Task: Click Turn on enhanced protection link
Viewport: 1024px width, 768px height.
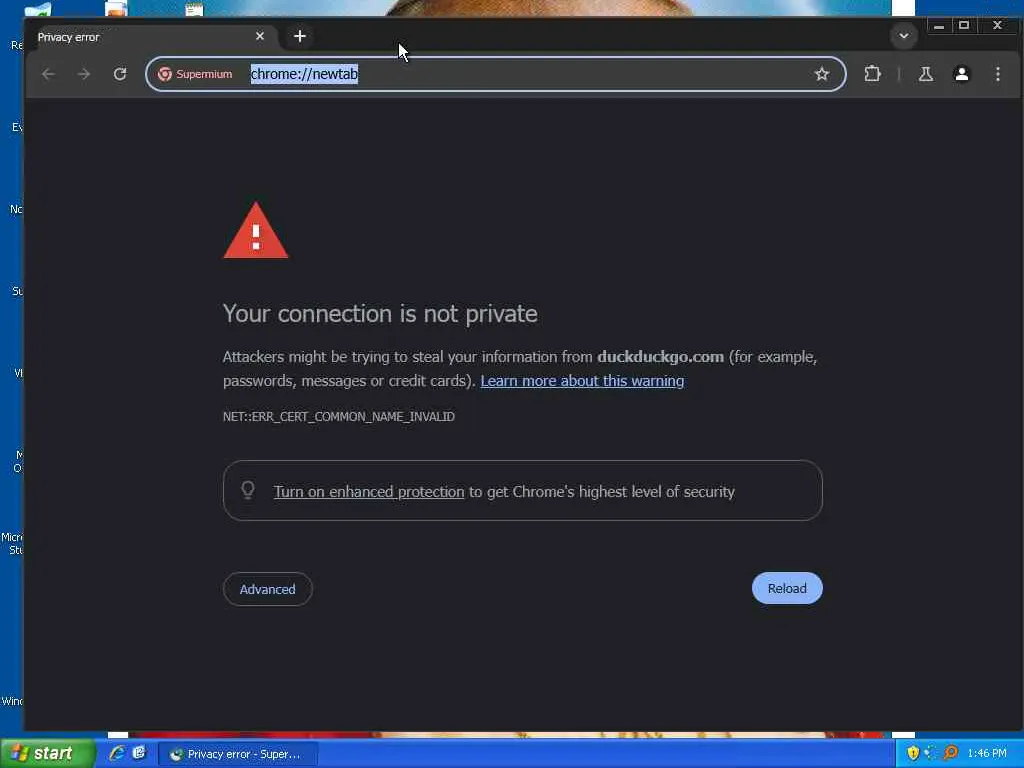Action: point(368,492)
